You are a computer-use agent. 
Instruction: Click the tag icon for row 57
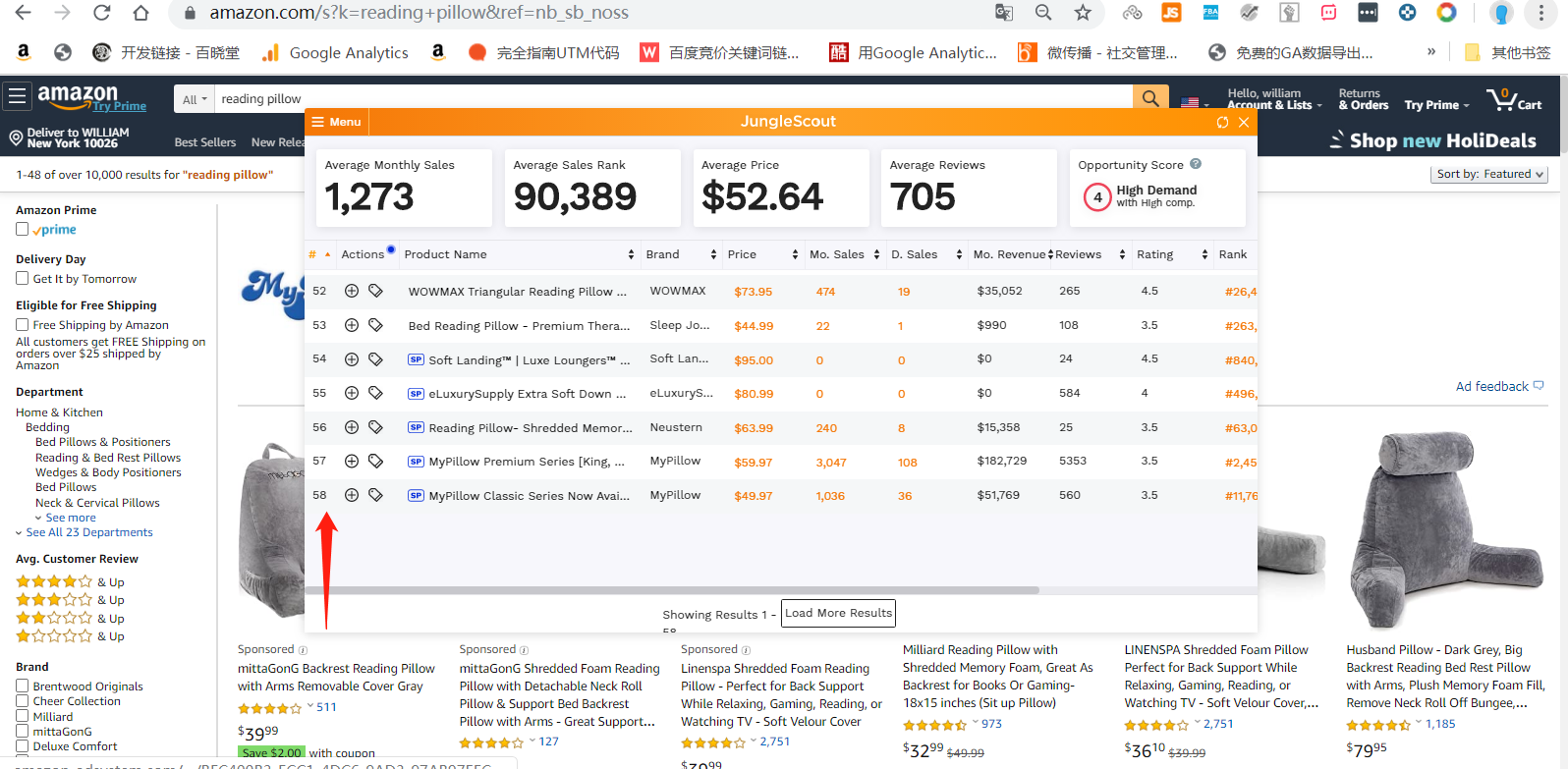pos(375,461)
